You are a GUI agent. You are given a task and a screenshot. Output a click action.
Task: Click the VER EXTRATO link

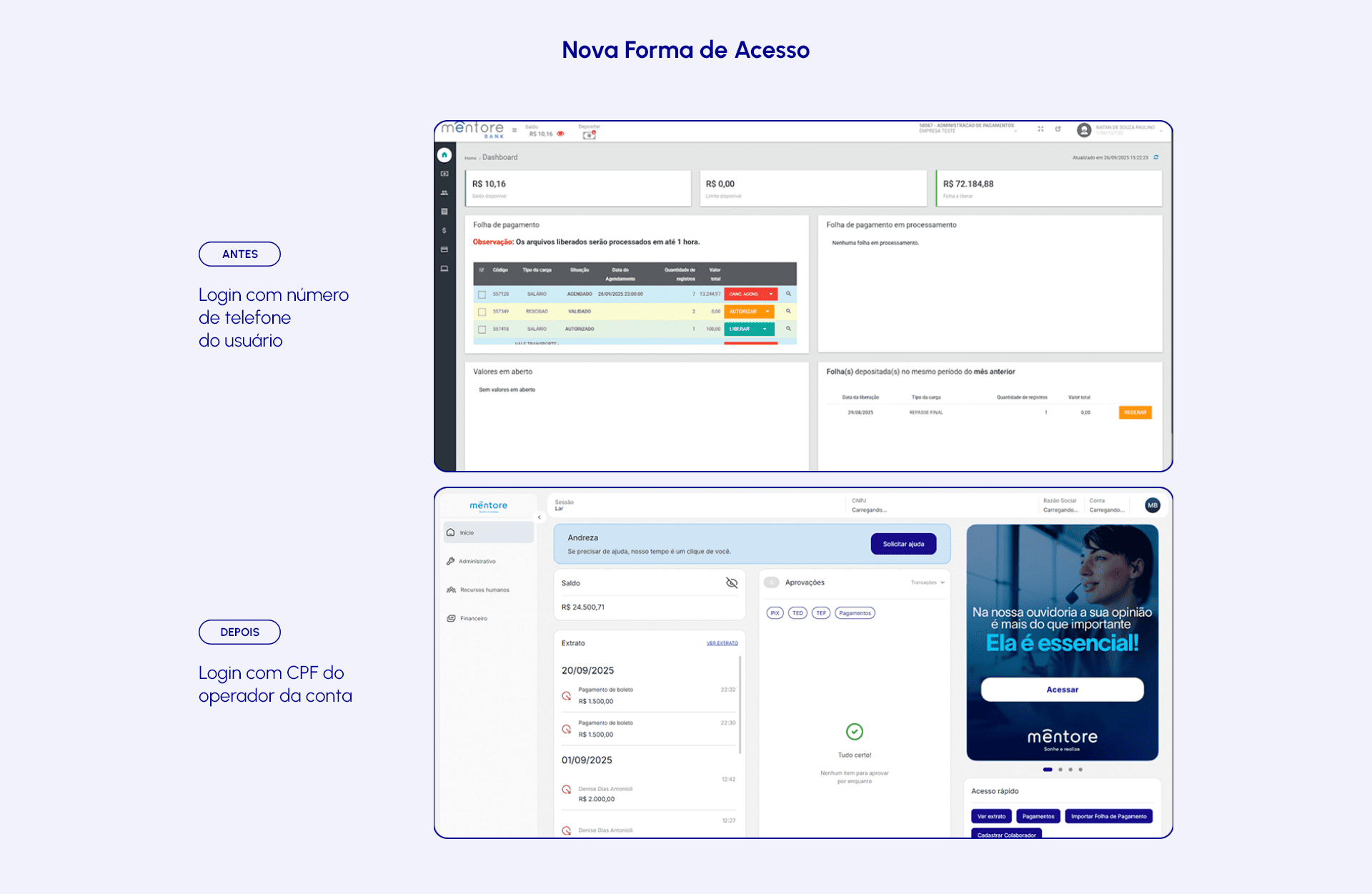(x=722, y=643)
